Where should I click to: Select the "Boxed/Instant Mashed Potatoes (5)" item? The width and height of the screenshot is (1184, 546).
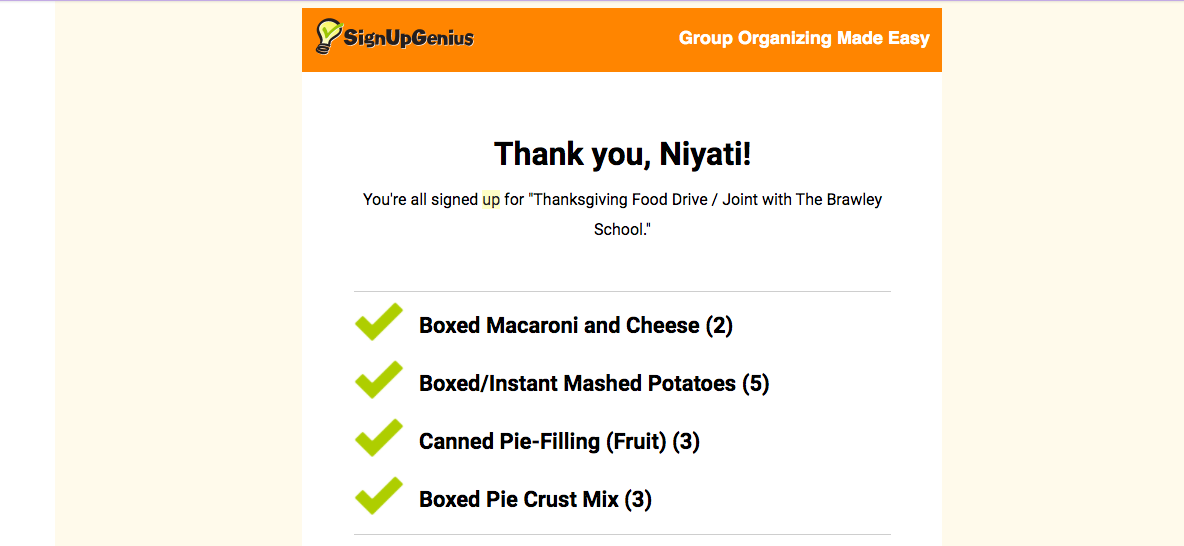tap(593, 384)
